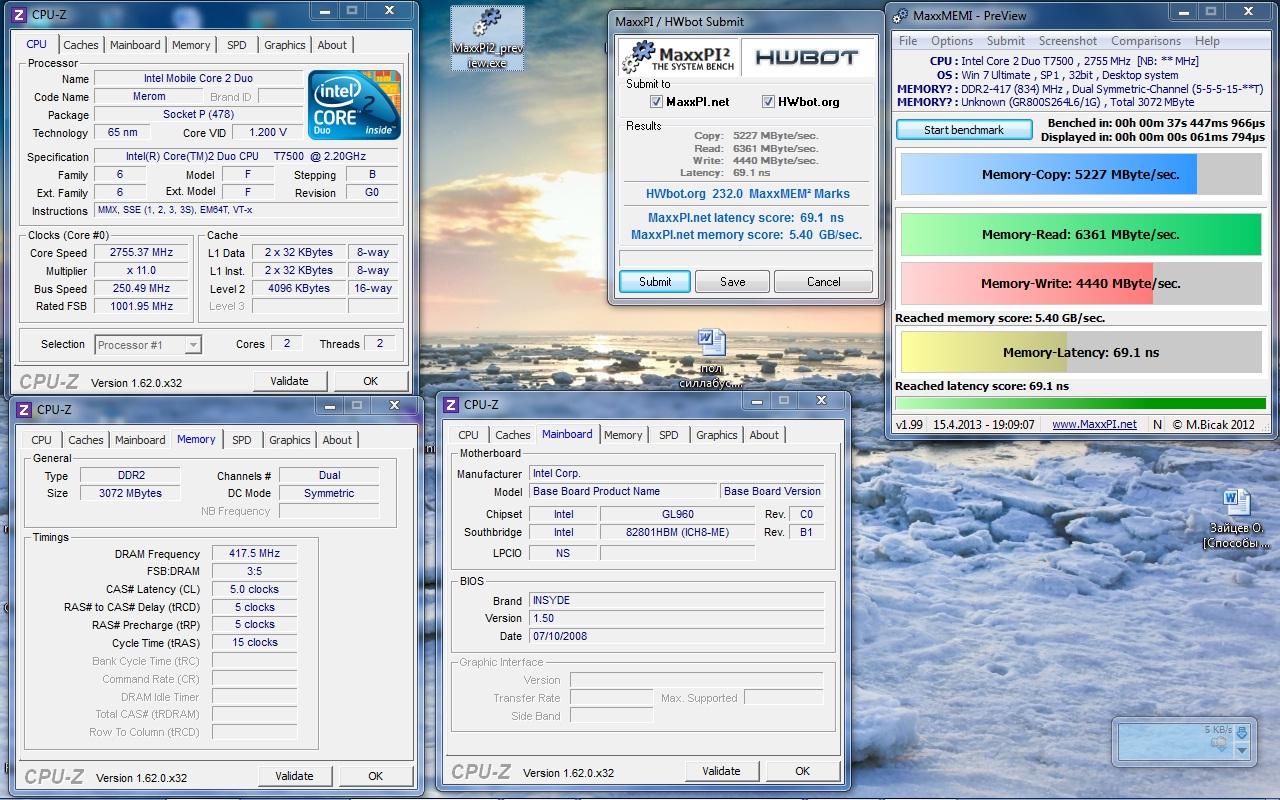Click the Intel Core 2 Duo logo

(355, 105)
